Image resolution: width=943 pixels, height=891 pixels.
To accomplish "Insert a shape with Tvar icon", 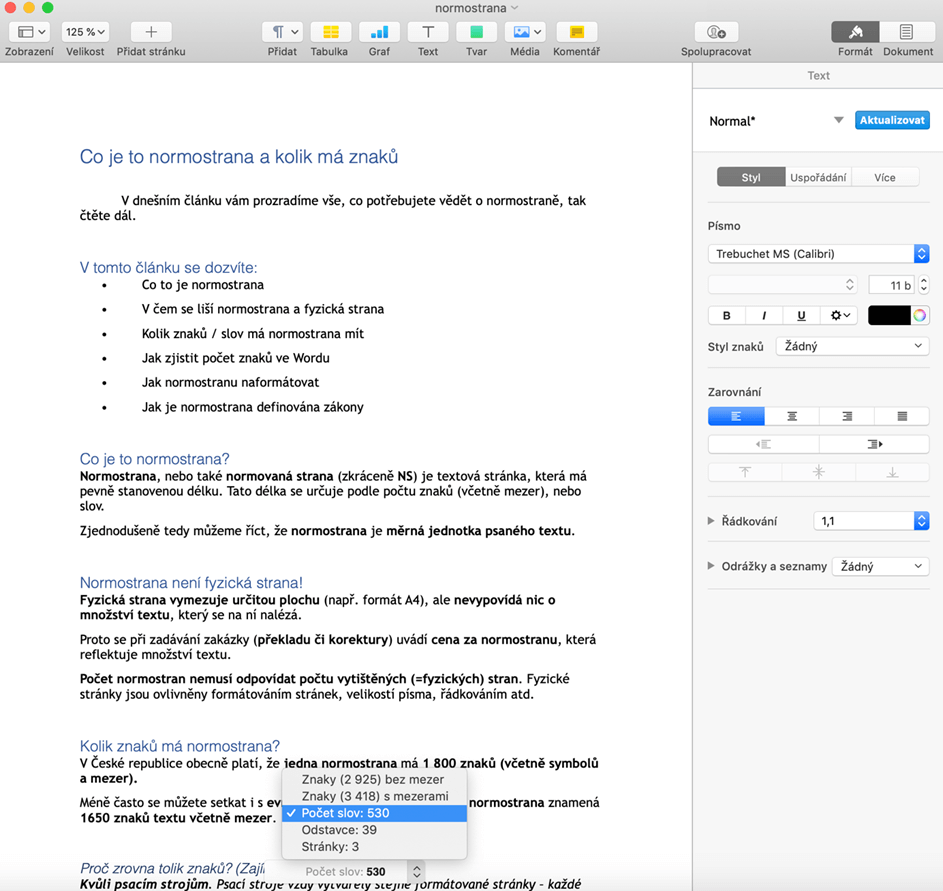I will (476, 32).
